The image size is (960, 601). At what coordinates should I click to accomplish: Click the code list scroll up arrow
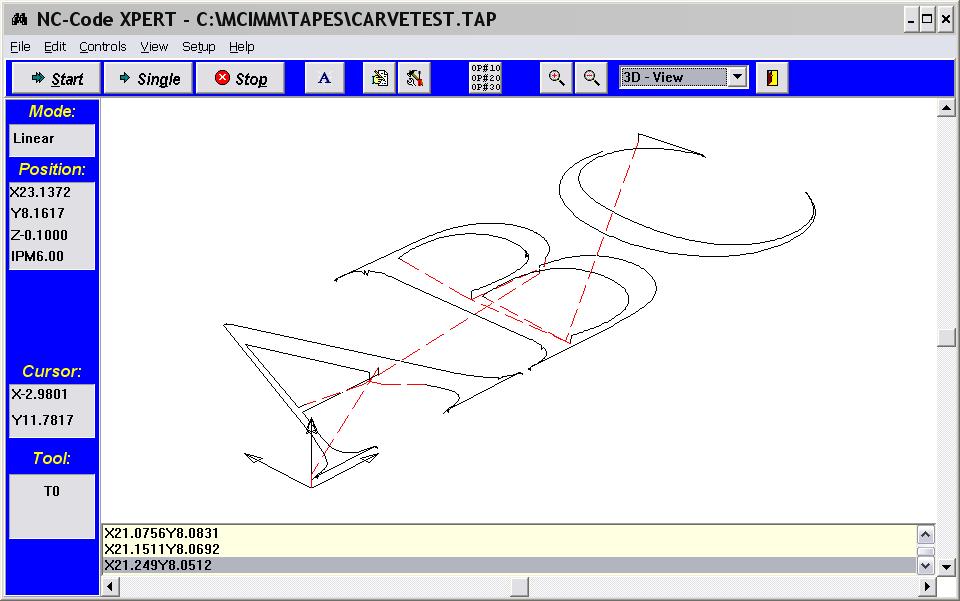(925, 535)
